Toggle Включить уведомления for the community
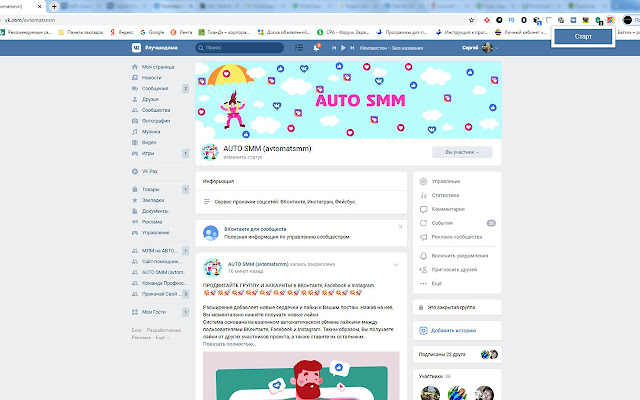Image resolution: width=640 pixels, height=400 pixels. [460, 256]
